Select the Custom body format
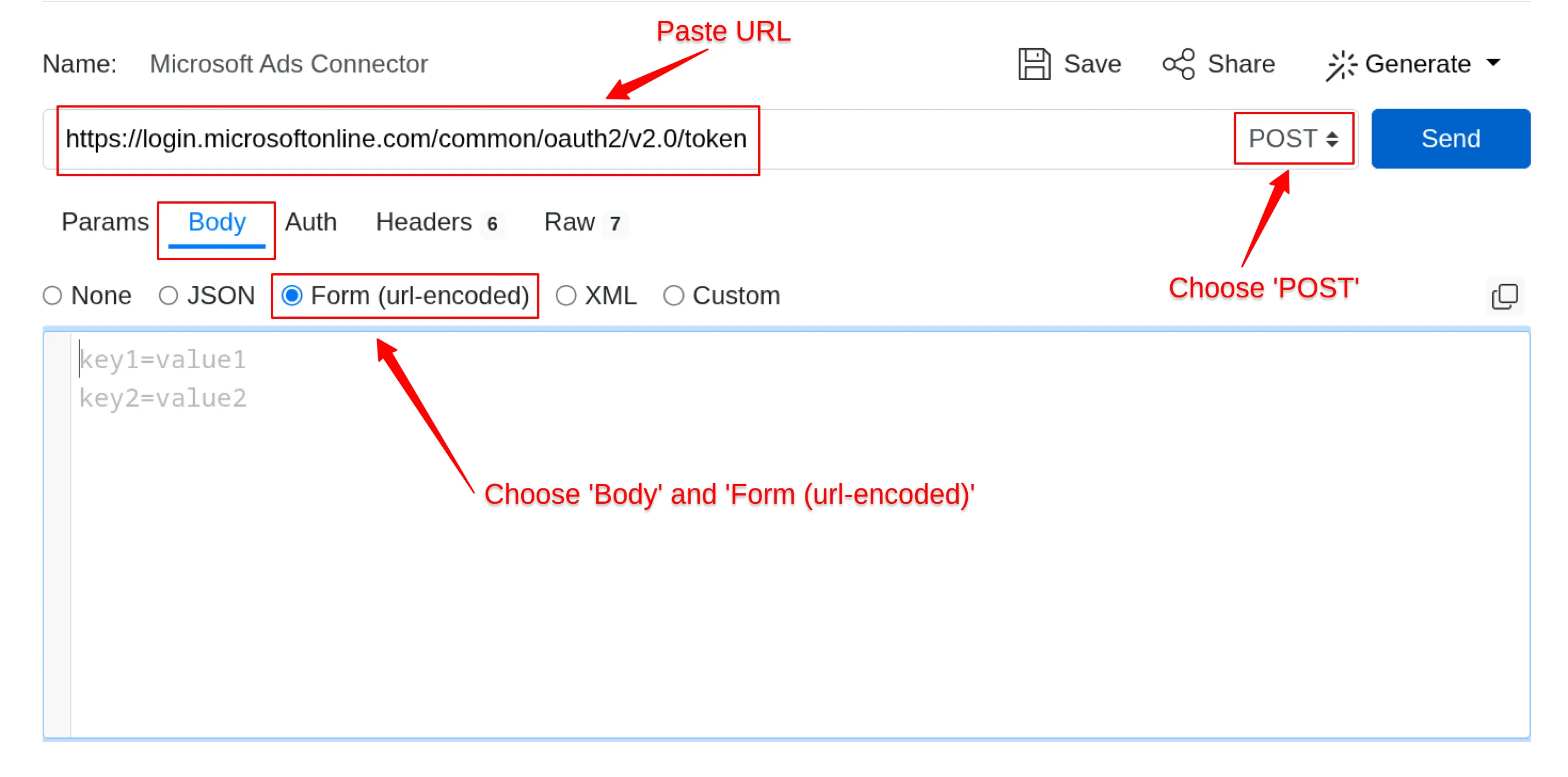Screen dimensions: 1568x777 coord(721,295)
